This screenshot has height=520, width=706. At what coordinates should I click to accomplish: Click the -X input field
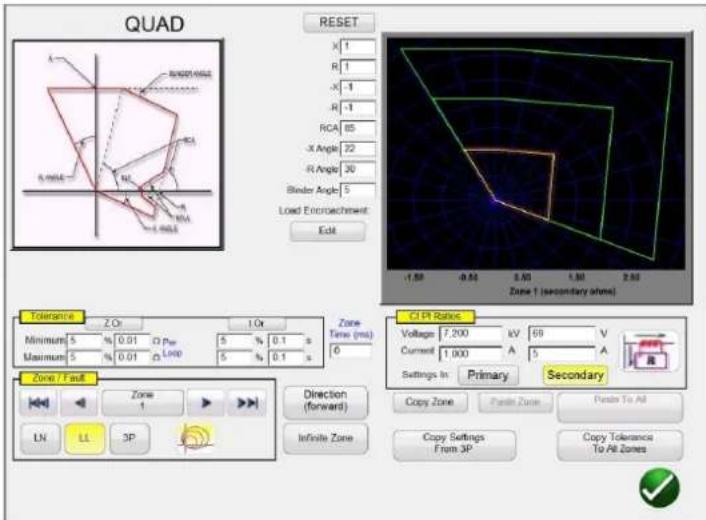click(358, 87)
